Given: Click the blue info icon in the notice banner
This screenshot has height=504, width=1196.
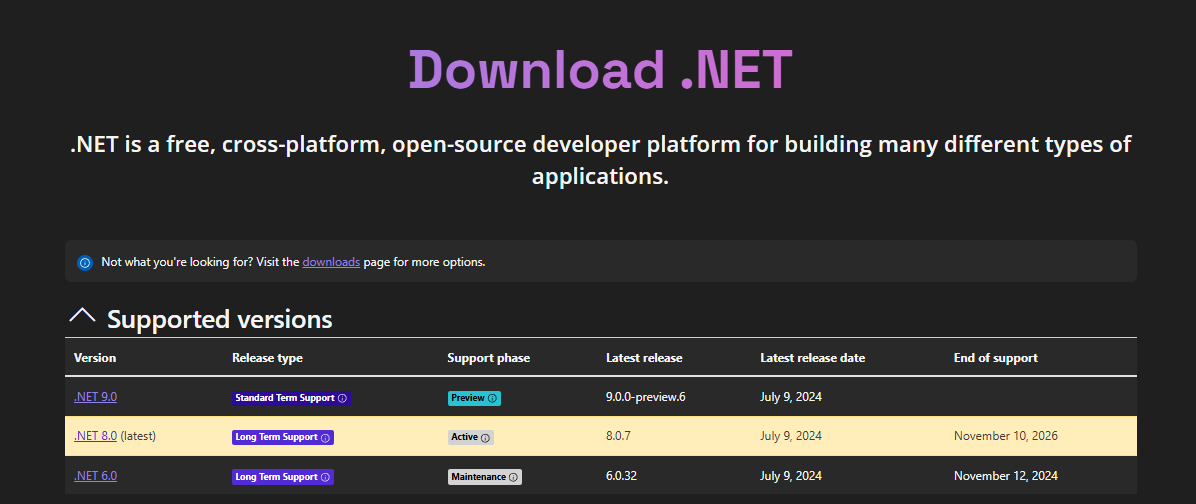Looking at the screenshot, I should click(85, 262).
